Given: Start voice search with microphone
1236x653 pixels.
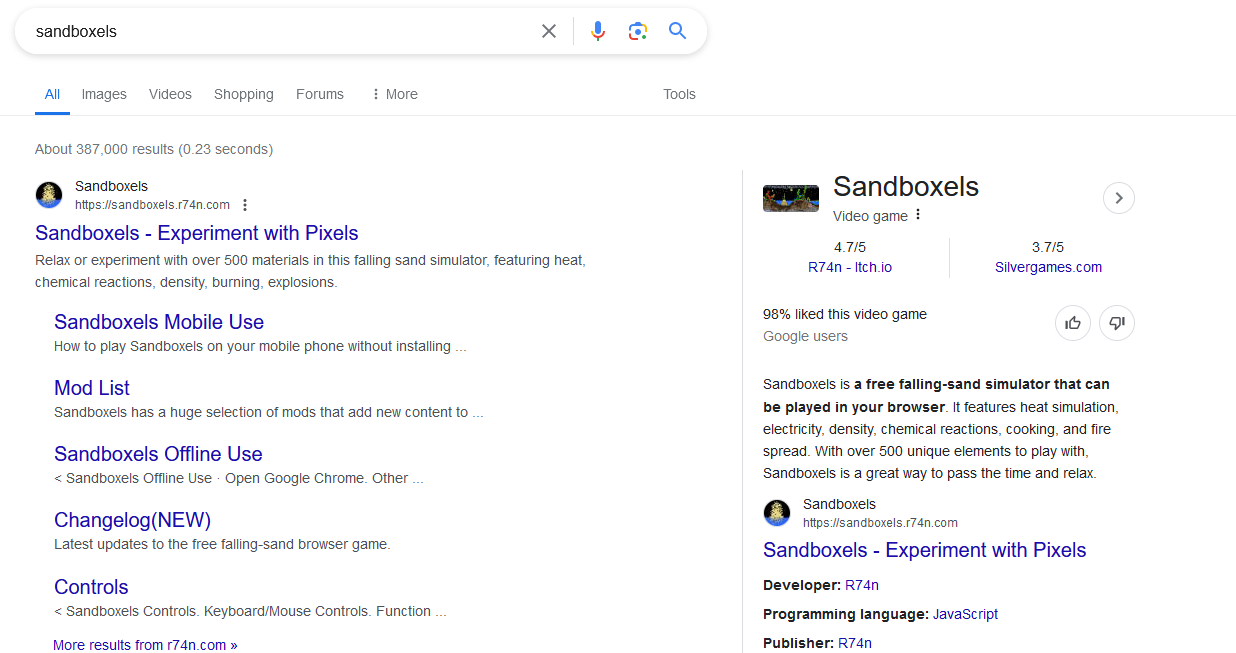Looking at the screenshot, I should [x=598, y=31].
